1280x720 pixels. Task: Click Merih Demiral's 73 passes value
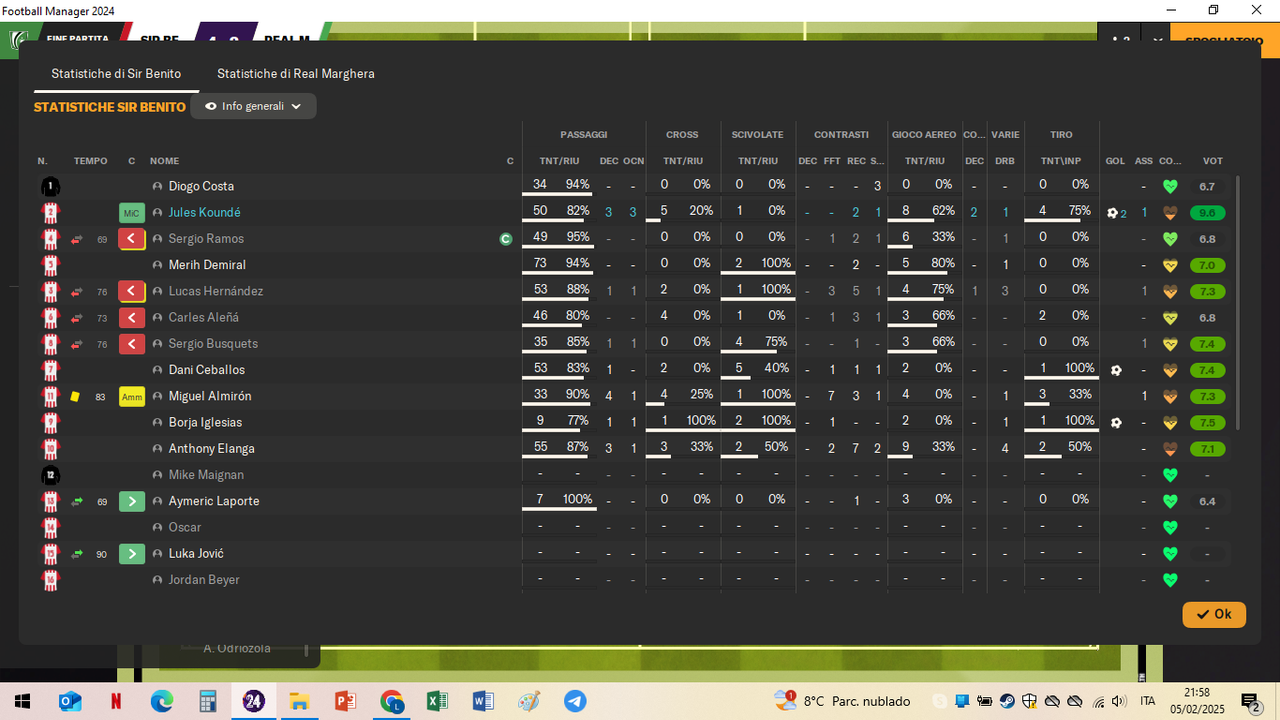point(540,264)
